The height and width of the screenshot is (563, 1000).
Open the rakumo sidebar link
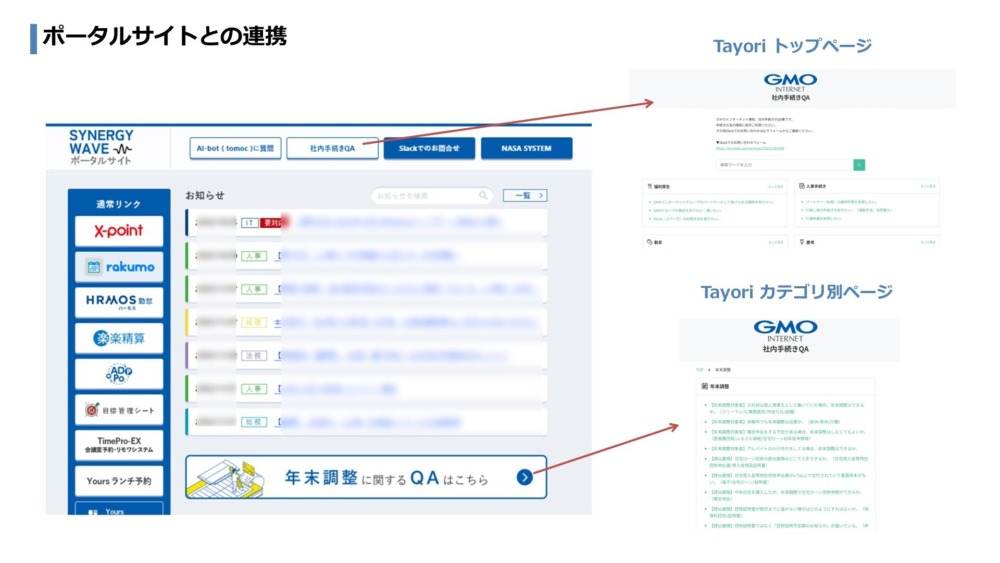(119, 267)
